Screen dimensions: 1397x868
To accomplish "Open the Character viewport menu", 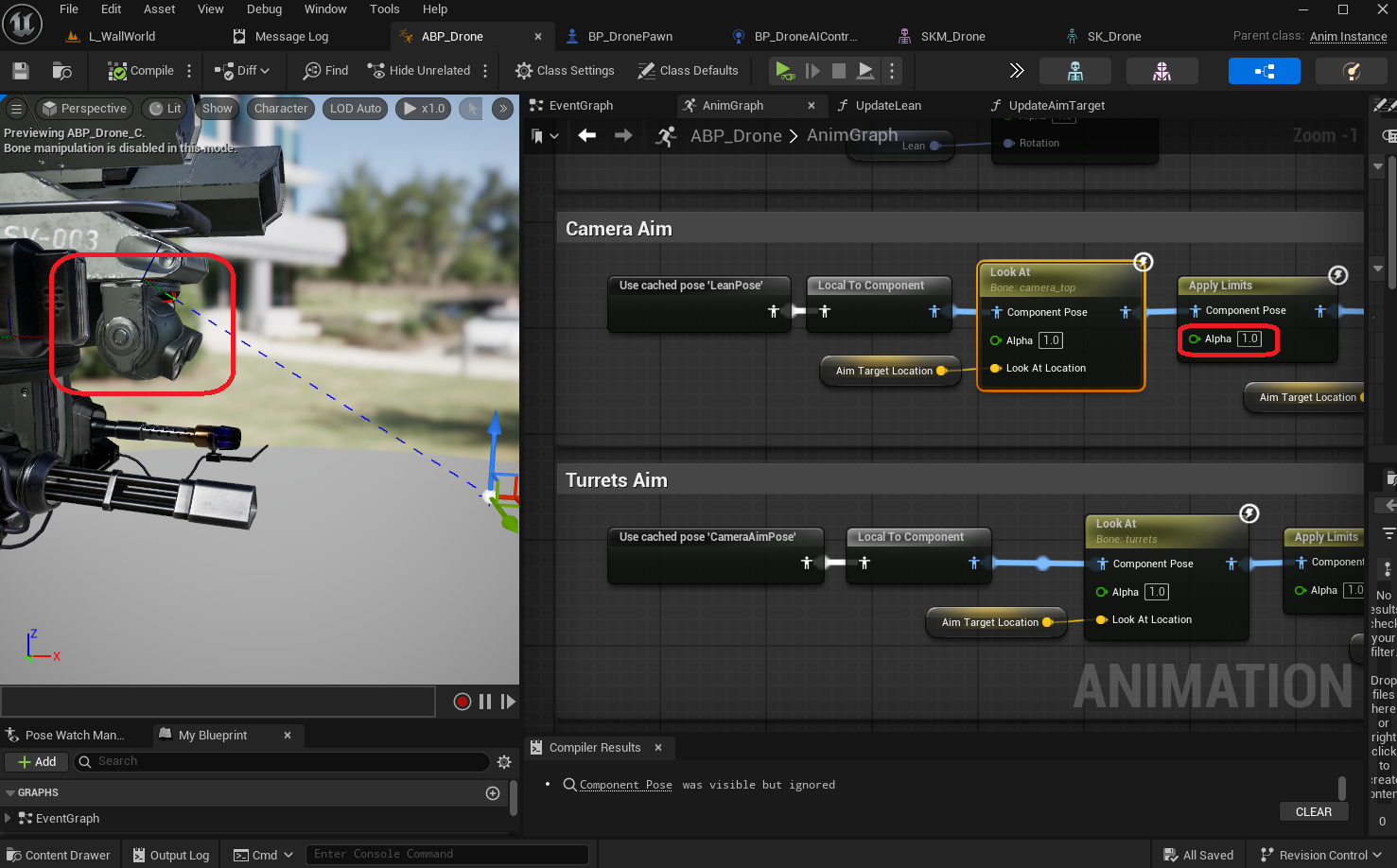I will tap(281, 109).
